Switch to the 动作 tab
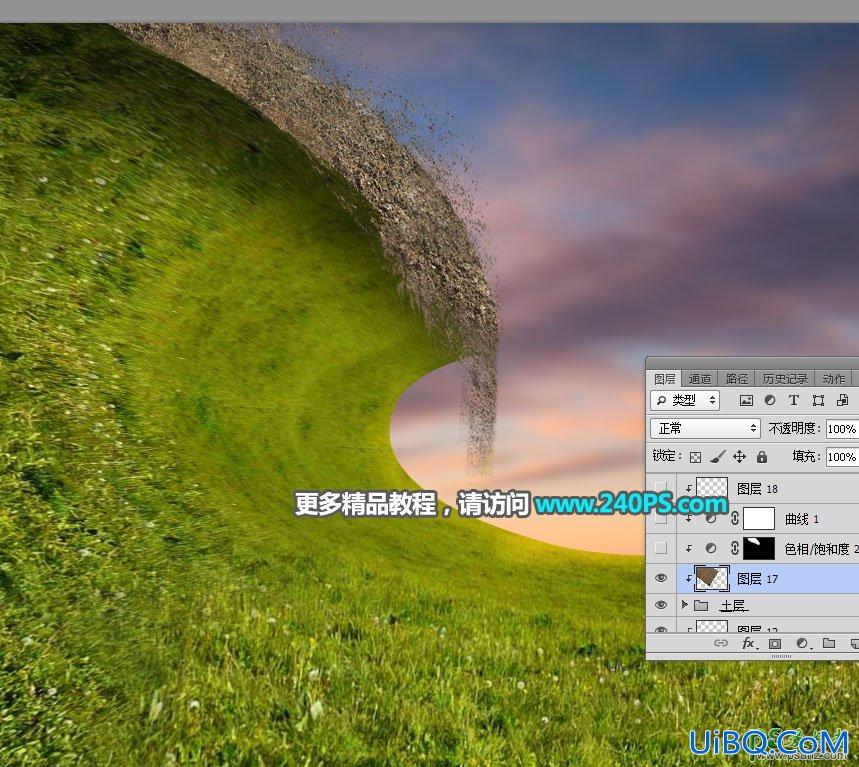Viewport: 859px width, 767px height. [x=834, y=379]
